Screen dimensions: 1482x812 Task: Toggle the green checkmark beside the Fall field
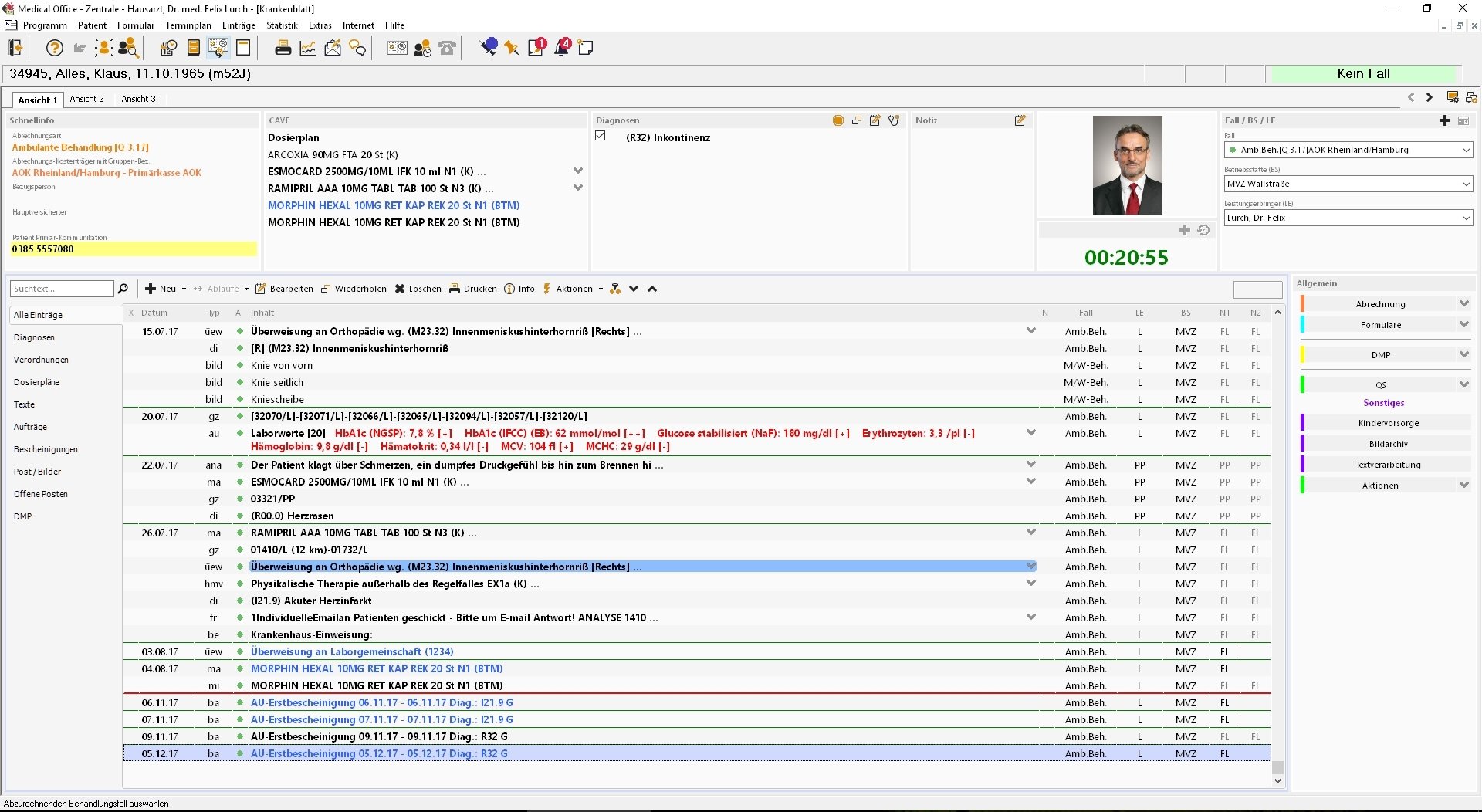tap(1233, 150)
